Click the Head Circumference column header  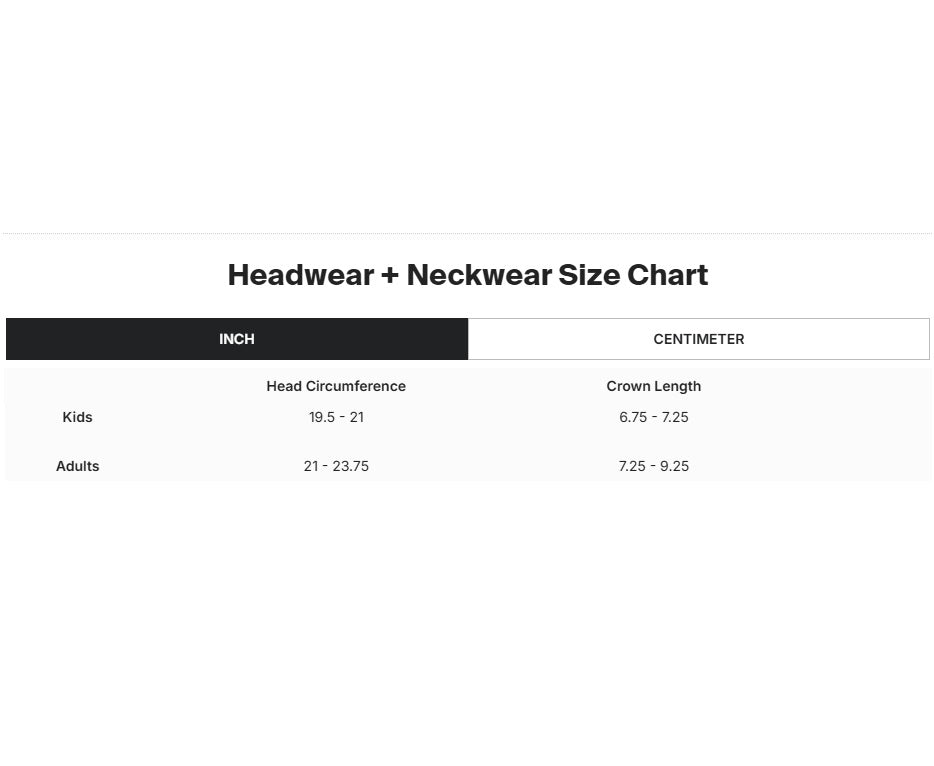click(336, 386)
